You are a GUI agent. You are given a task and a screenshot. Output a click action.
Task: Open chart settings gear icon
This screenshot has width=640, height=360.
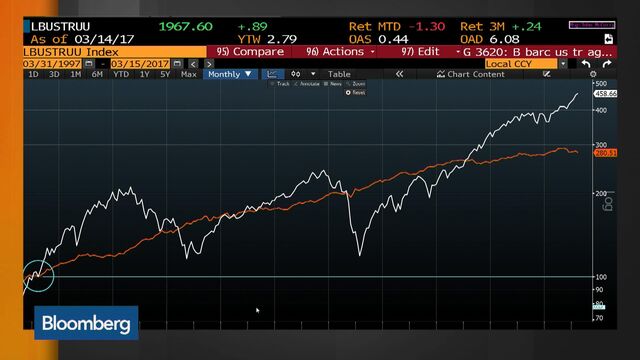click(593, 74)
